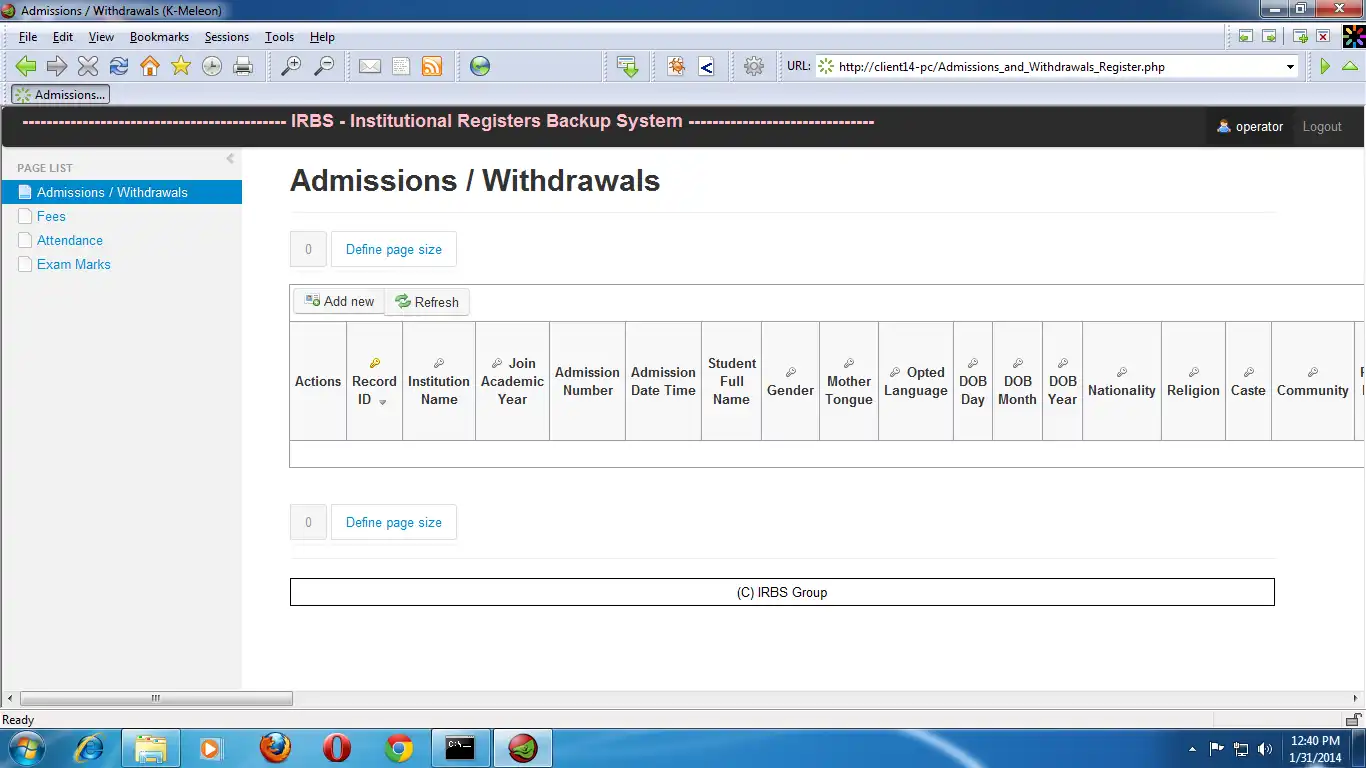Click the page document icon beside the envelope
The image size is (1366, 768).
coord(401,66)
